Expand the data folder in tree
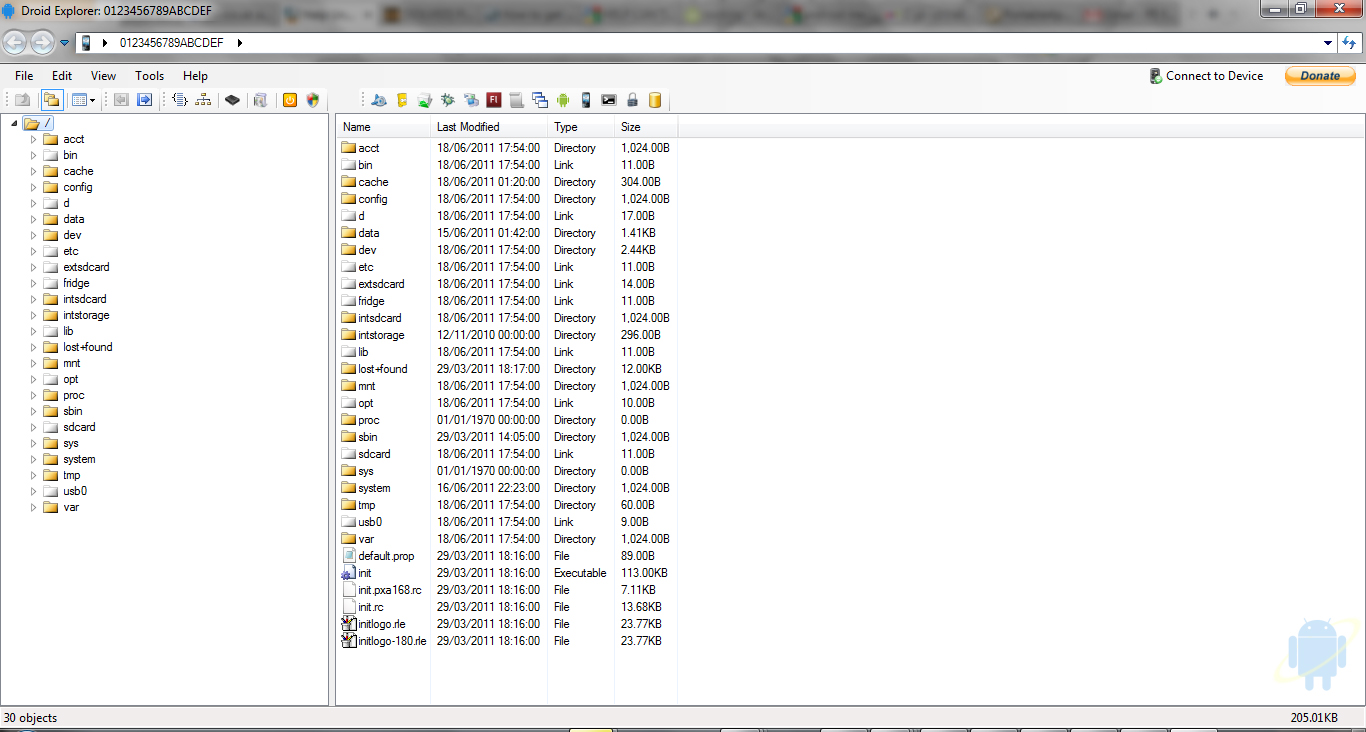The height and width of the screenshot is (732, 1366). coord(33,219)
